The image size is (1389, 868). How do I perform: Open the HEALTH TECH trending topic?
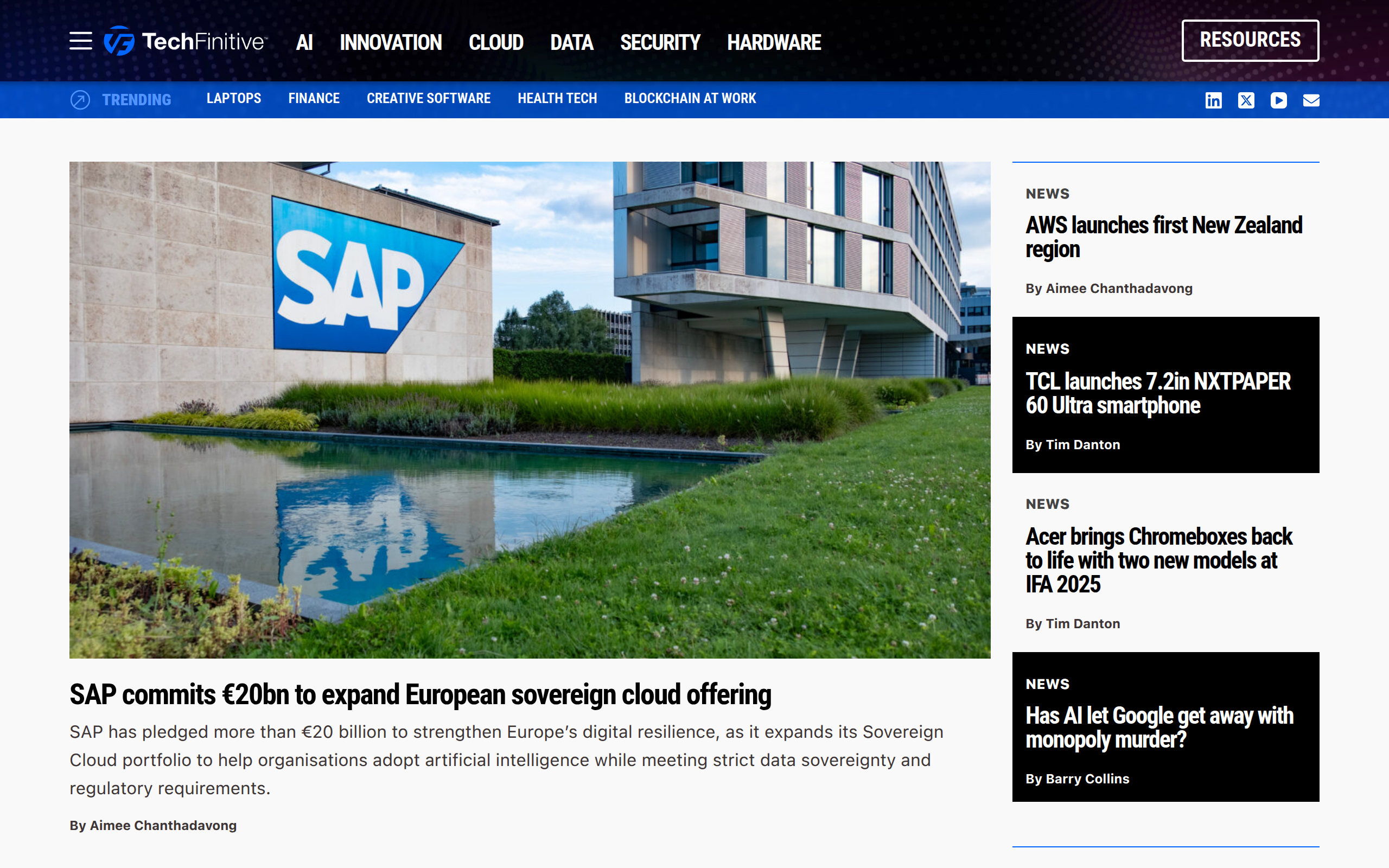pos(557,99)
